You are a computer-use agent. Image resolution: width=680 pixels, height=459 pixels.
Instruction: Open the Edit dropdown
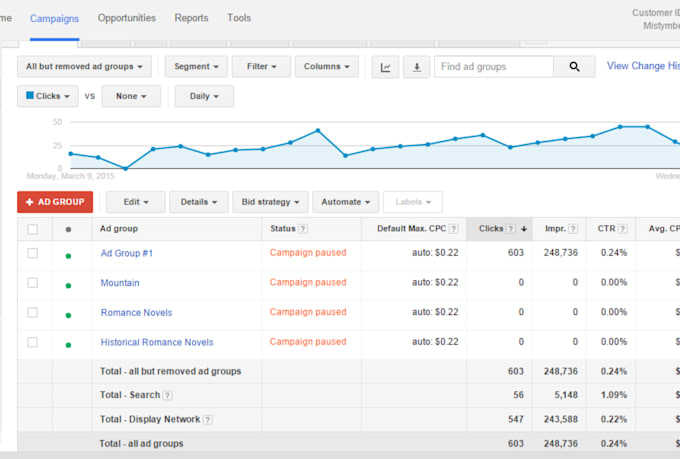tap(135, 202)
